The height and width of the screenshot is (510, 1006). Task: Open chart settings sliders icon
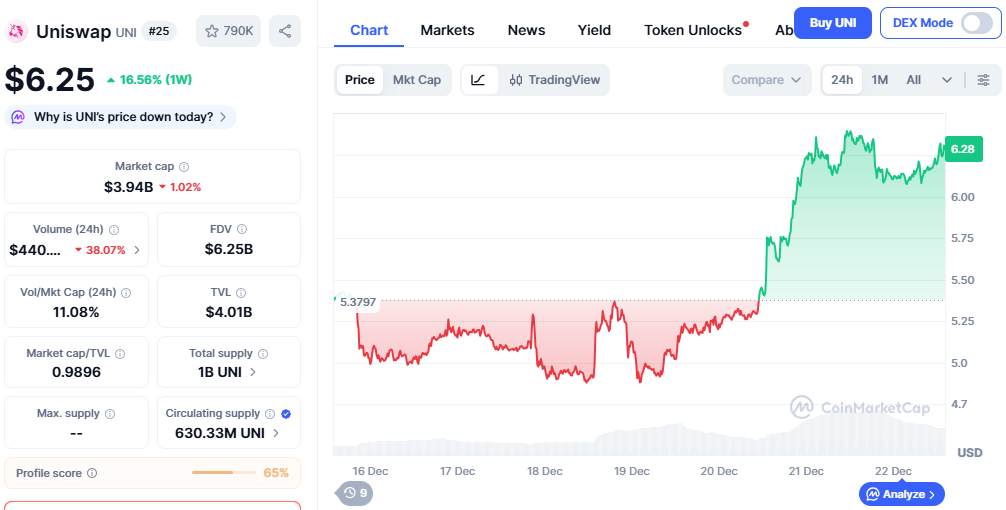[983, 80]
